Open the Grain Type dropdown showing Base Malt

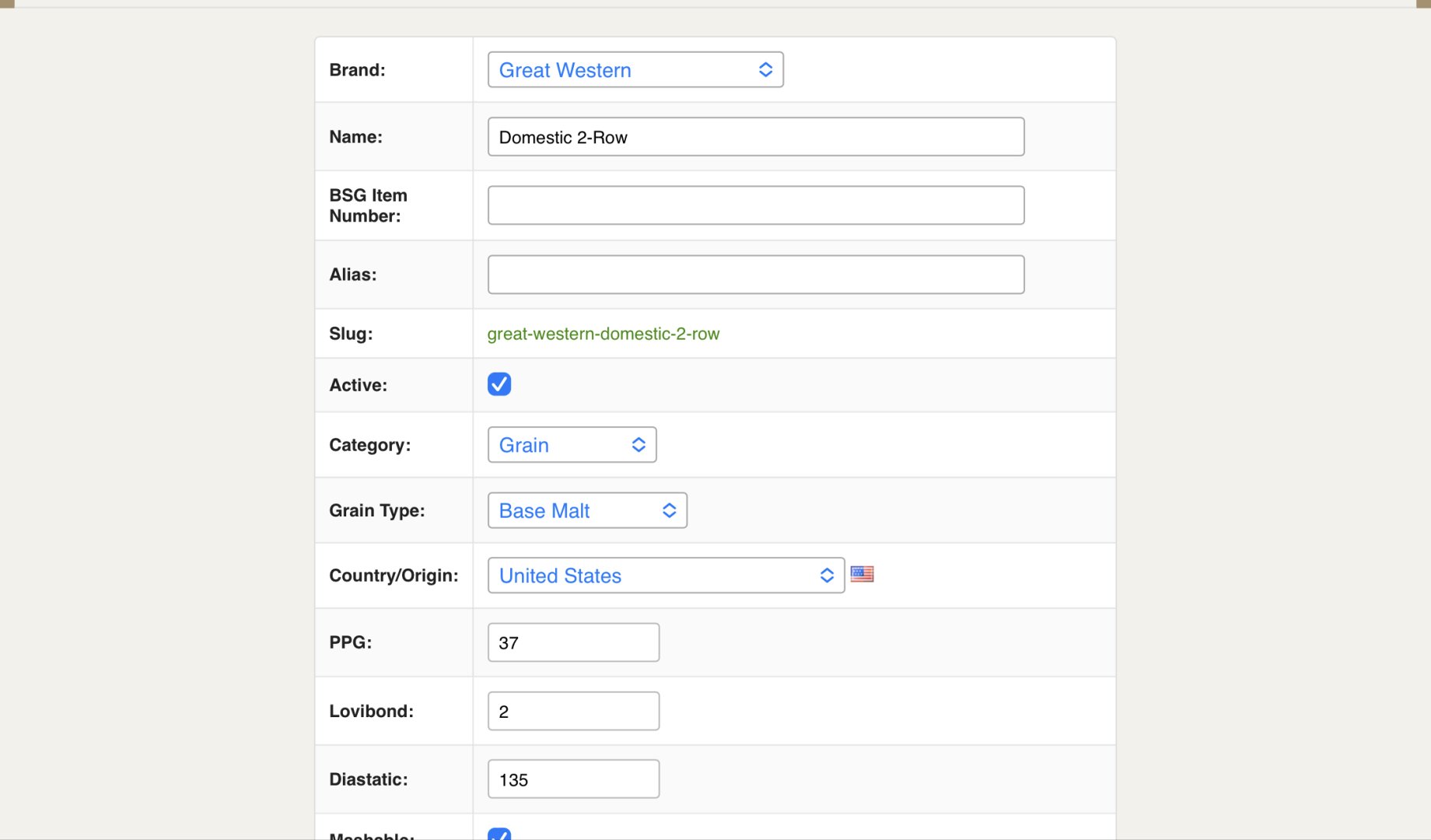pyautogui.click(x=586, y=510)
